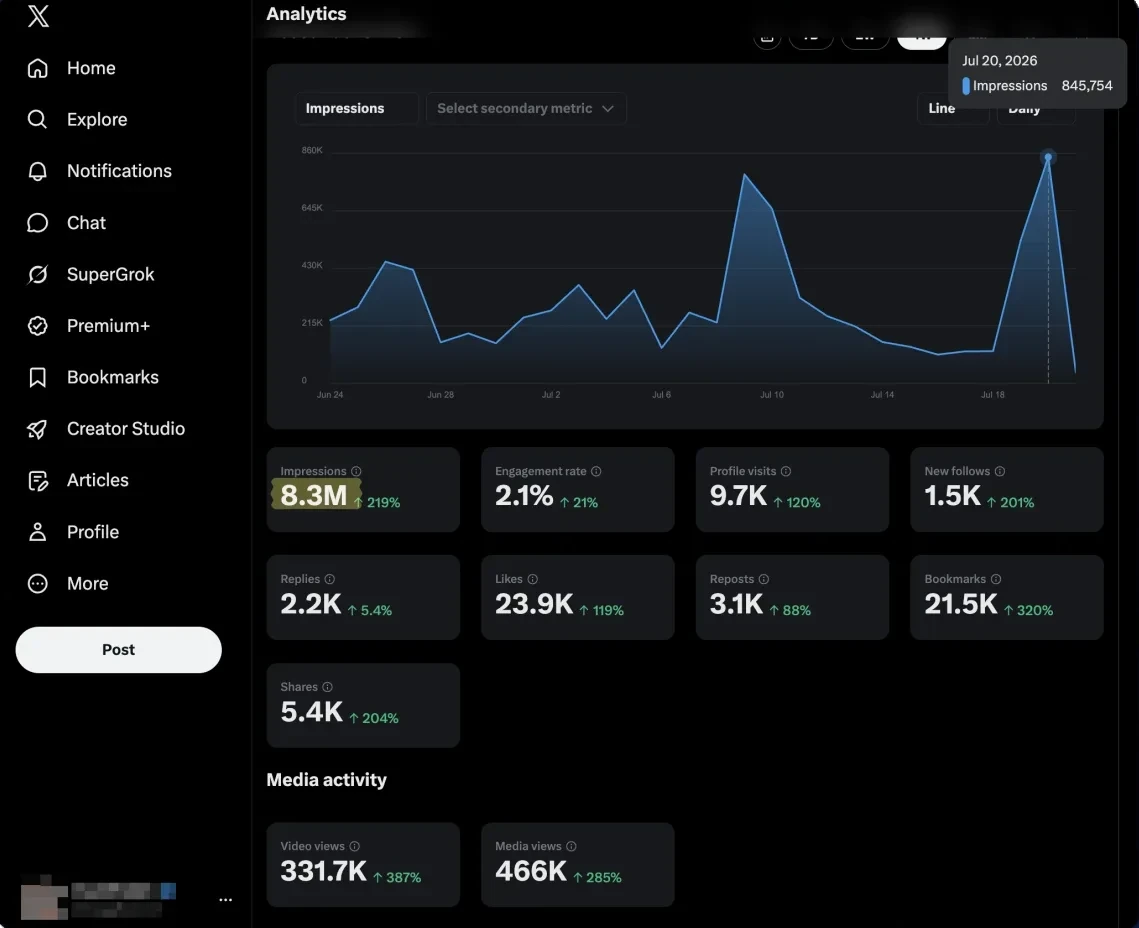Select the Video views 331.7K card
The width and height of the screenshot is (1139, 928).
pos(363,865)
